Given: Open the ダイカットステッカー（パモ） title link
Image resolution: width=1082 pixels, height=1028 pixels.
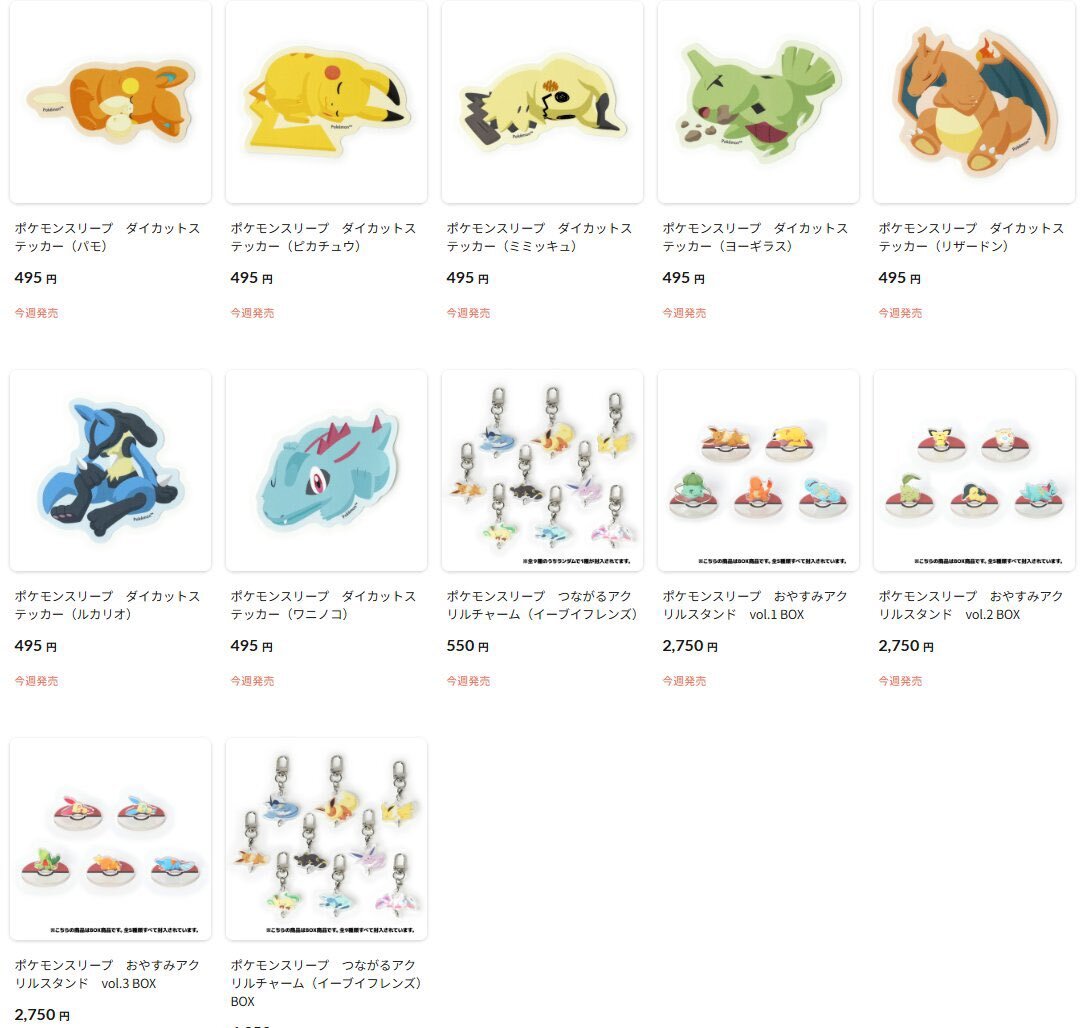Looking at the screenshot, I should coord(107,237).
